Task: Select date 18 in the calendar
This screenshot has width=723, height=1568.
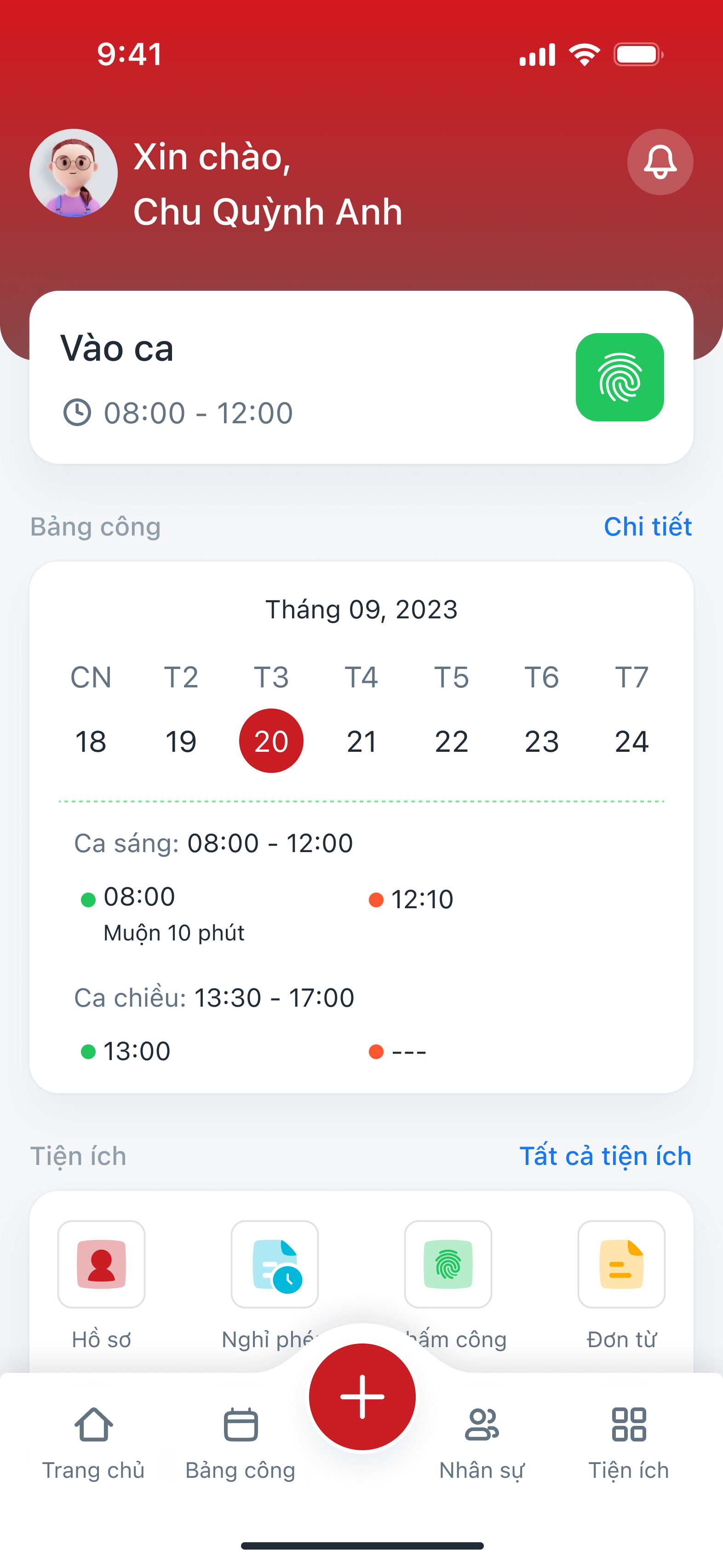Action: 91,741
